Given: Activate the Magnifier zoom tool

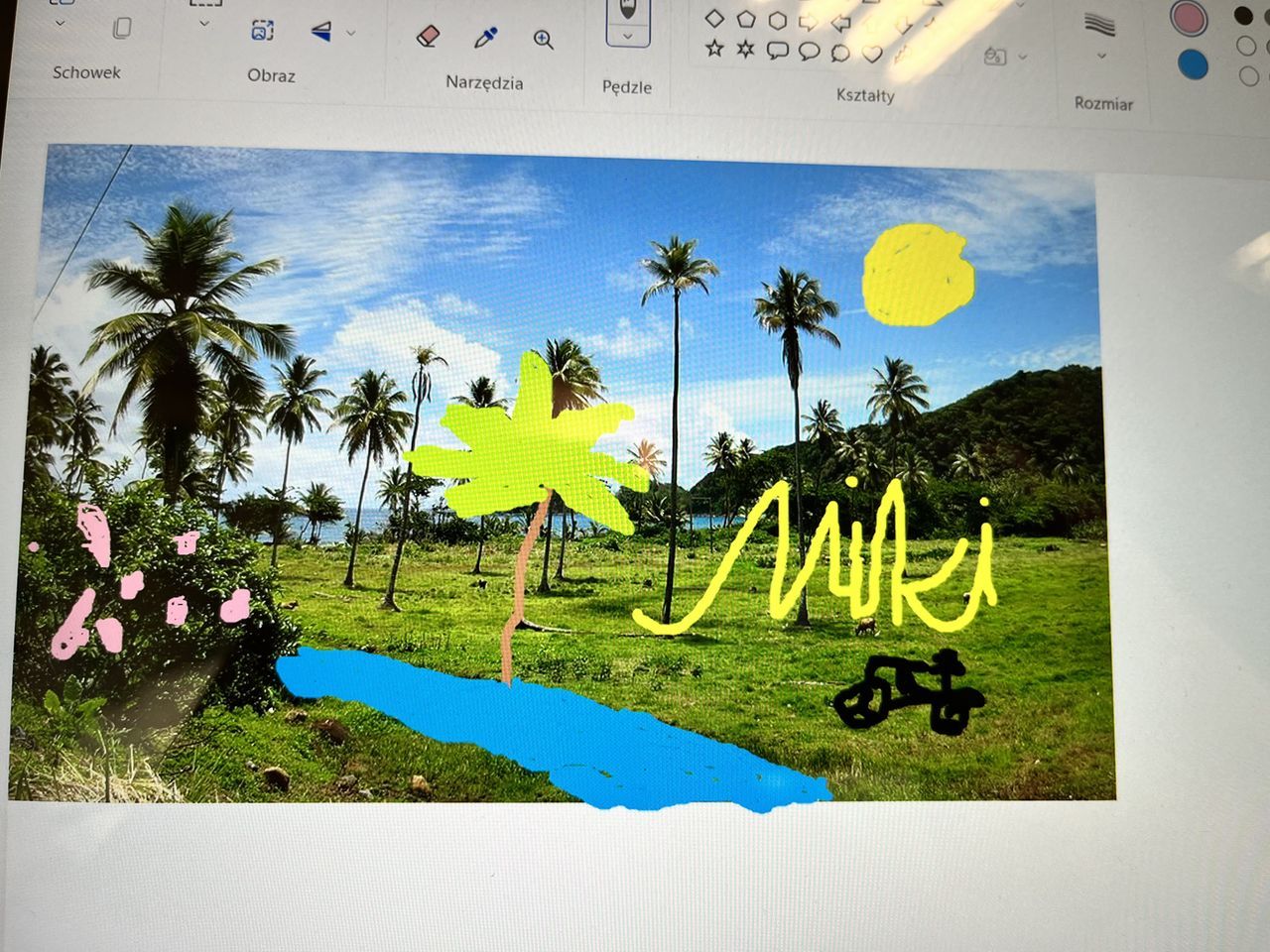Looking at the screenshot, I should (543, 40).
